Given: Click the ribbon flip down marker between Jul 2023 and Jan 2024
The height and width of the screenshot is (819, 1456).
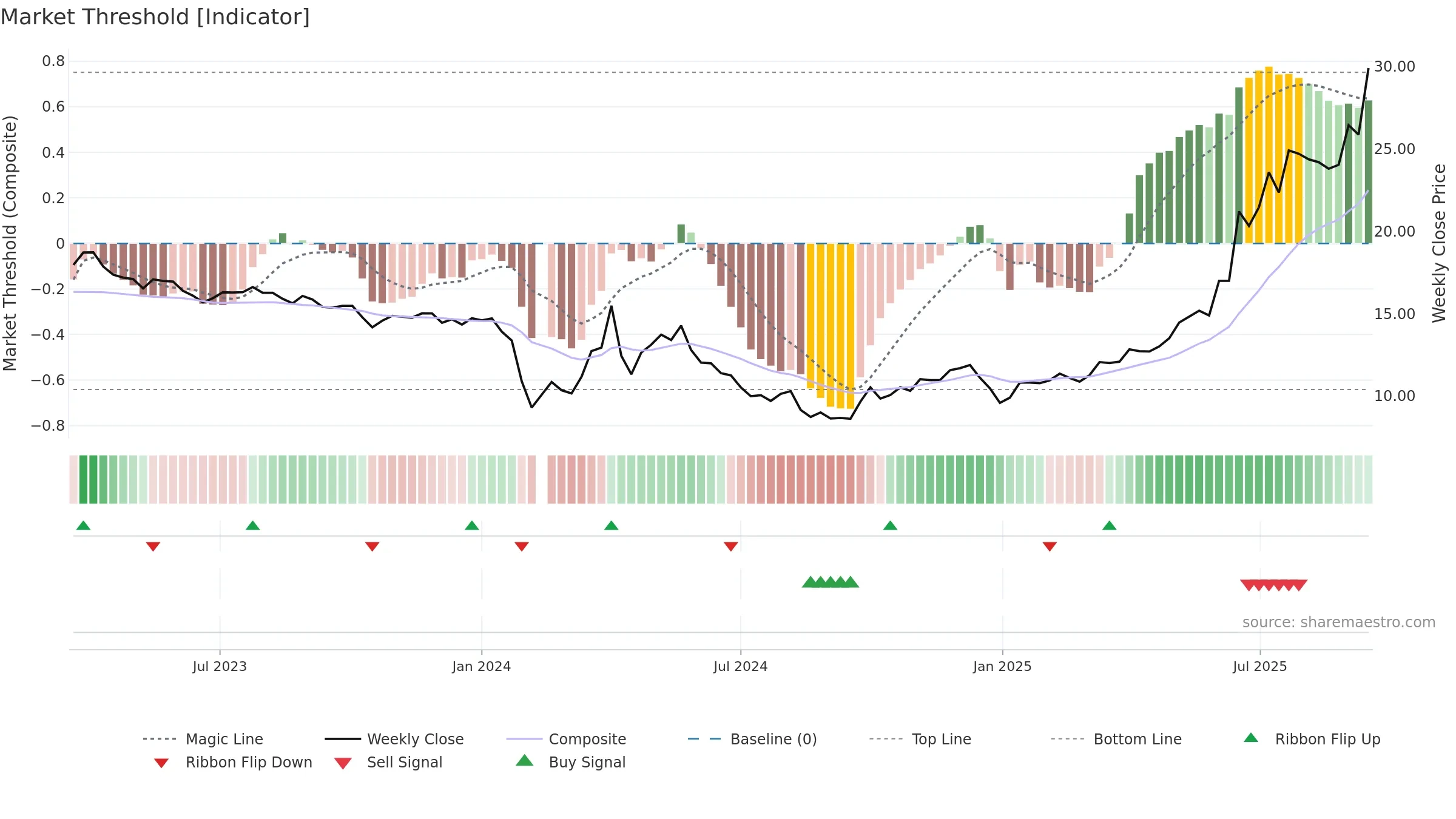Looking at the screenshot, I should point(372,547).
